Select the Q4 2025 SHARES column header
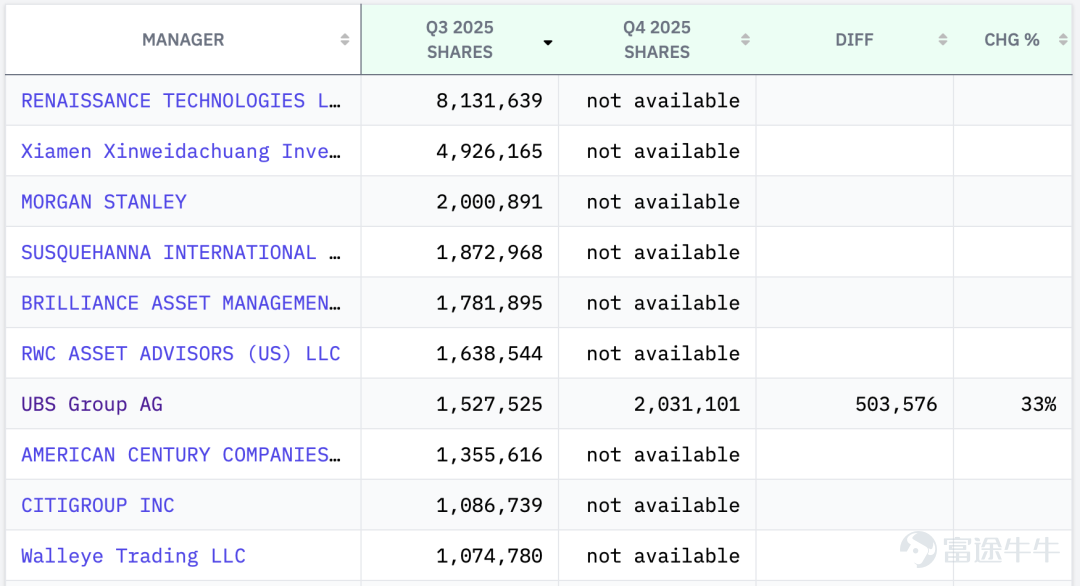The image size is (1080, 586). tap(657, 40)
